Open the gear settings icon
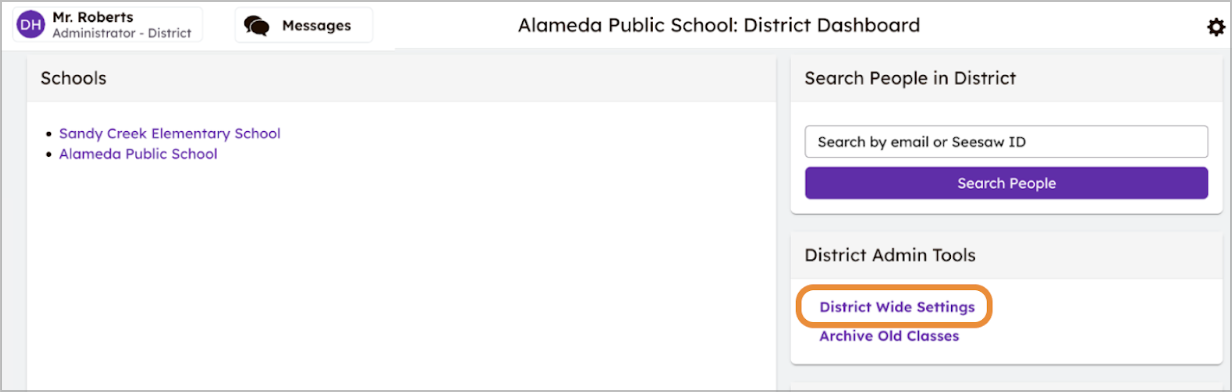 (x=1215, y=28)
